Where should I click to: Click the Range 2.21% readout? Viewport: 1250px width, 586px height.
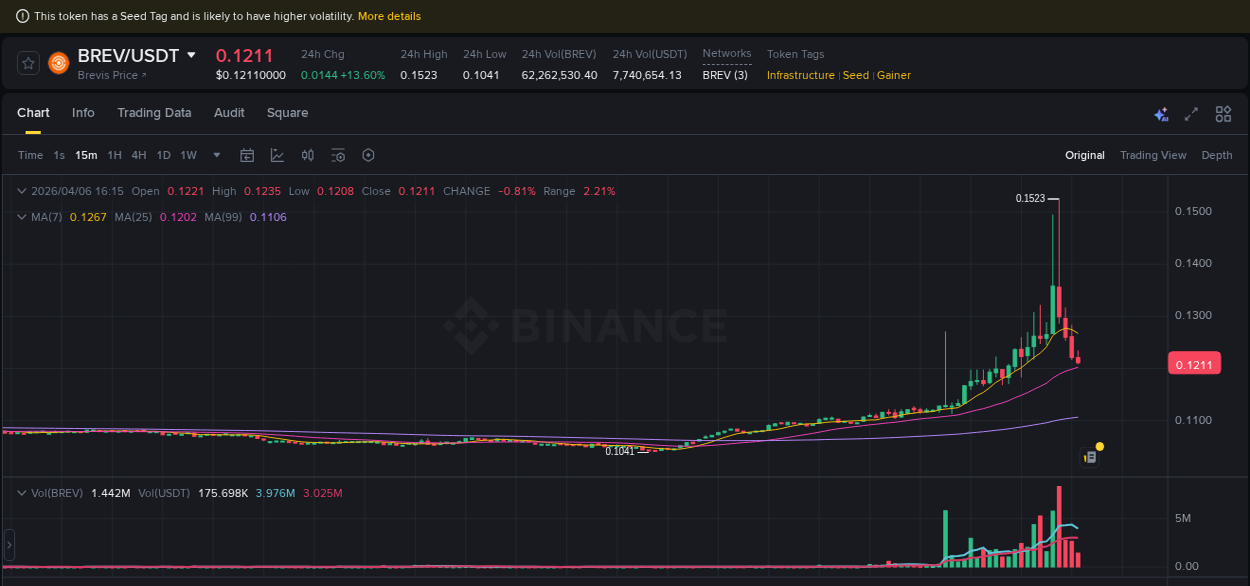pyautogui.click(x=579, y=191)
